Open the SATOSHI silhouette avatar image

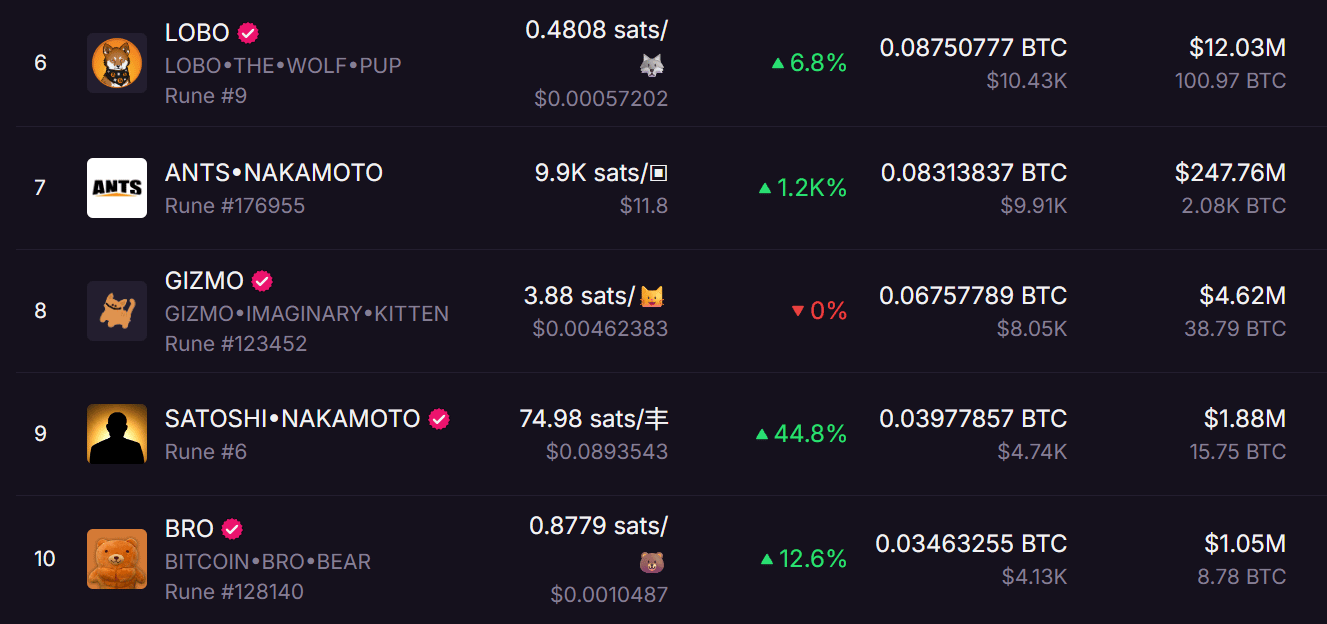[117, 434]
